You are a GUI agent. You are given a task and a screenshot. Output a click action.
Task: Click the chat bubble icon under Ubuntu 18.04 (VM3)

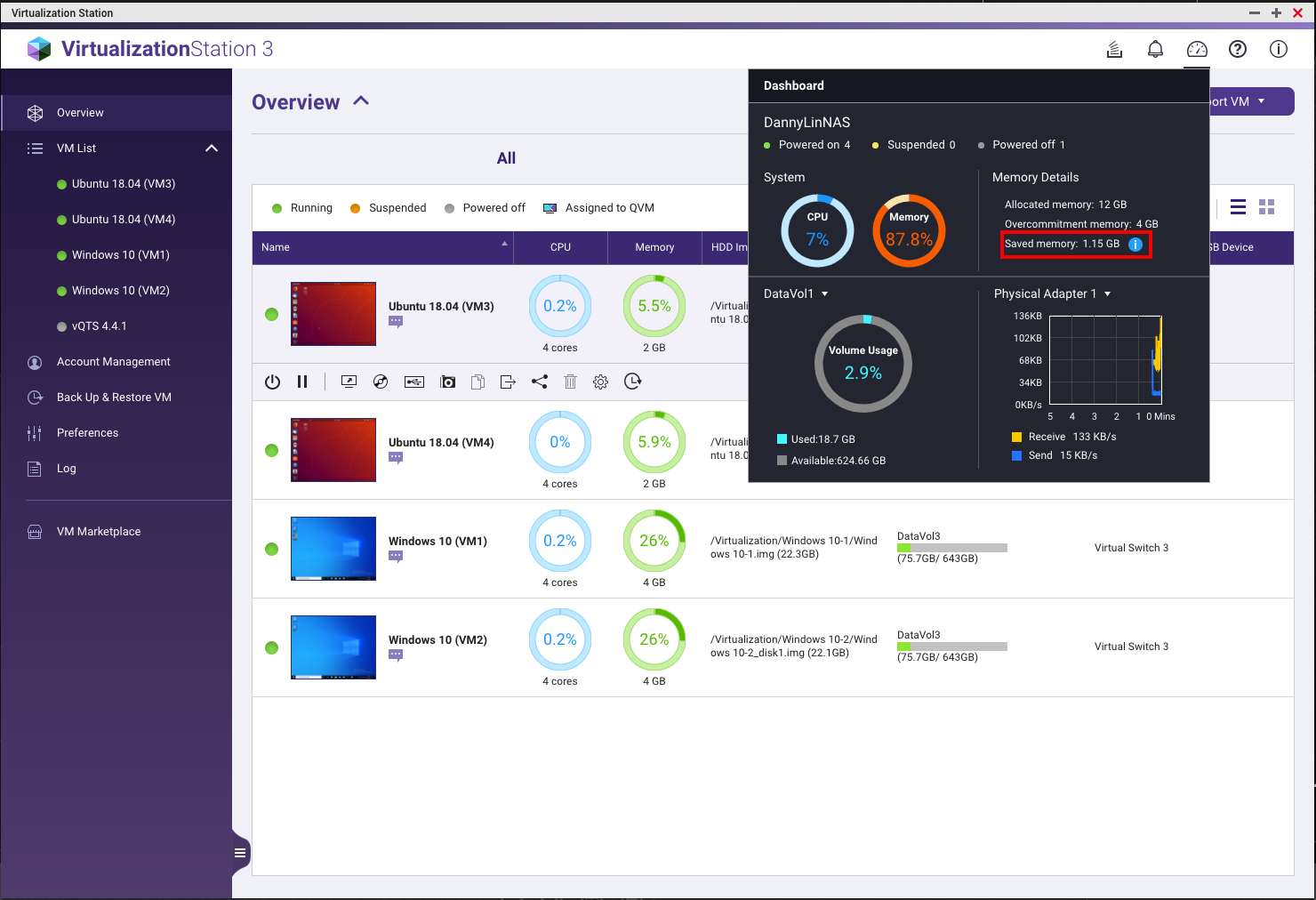(396, 322)
